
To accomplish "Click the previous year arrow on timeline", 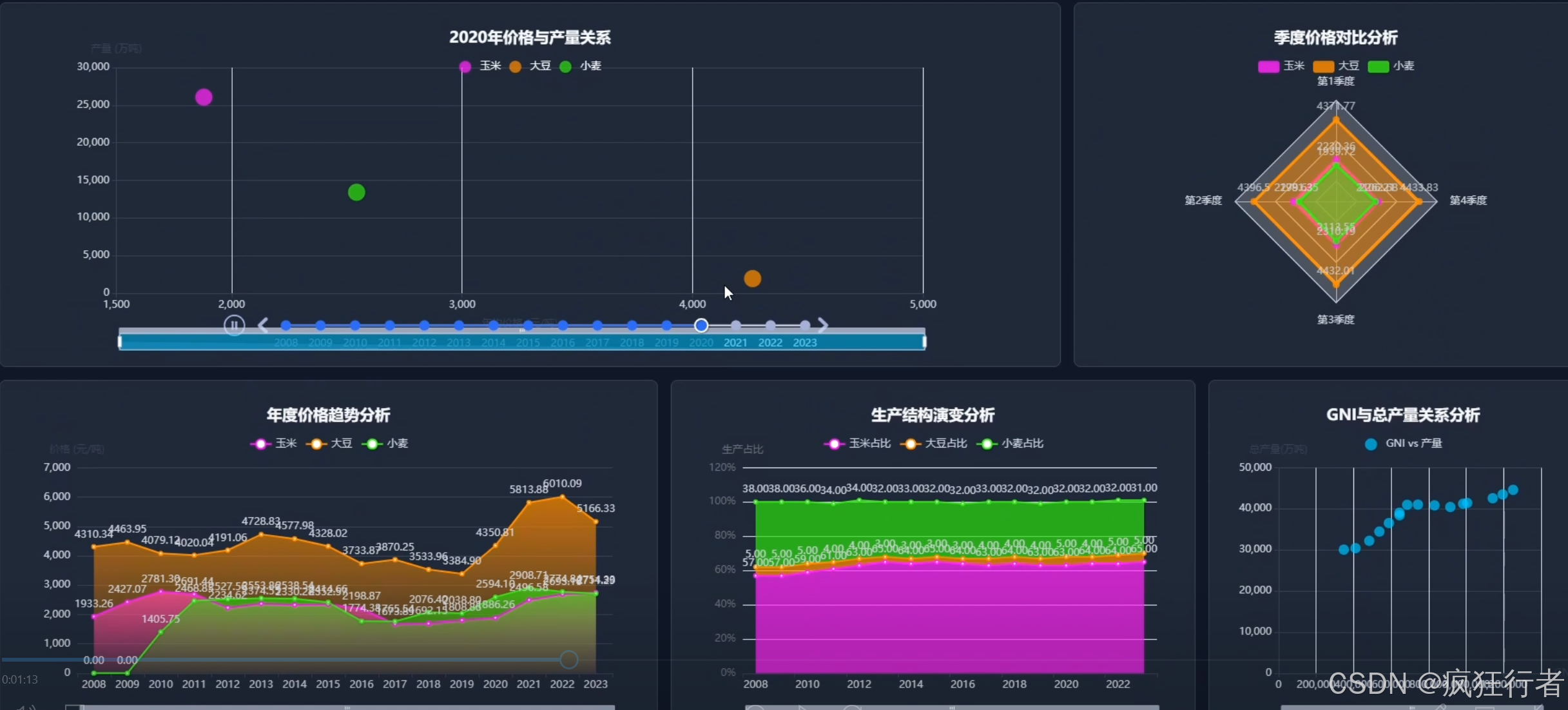I will tap(263, 325).
